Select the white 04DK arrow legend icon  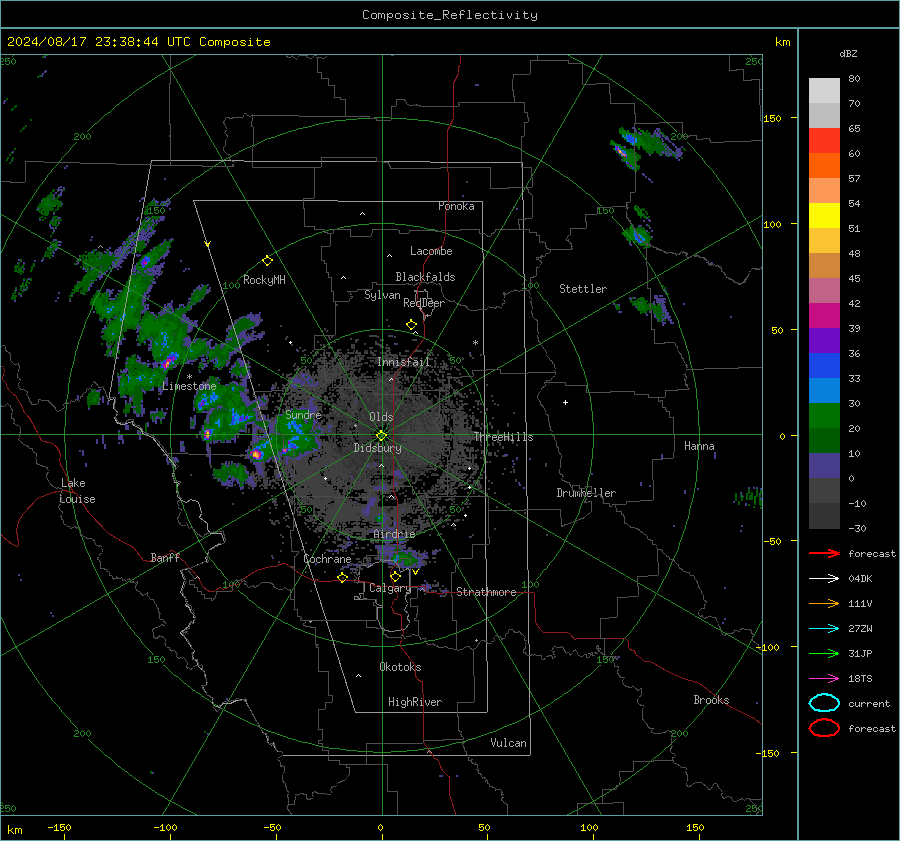point(824,578)
